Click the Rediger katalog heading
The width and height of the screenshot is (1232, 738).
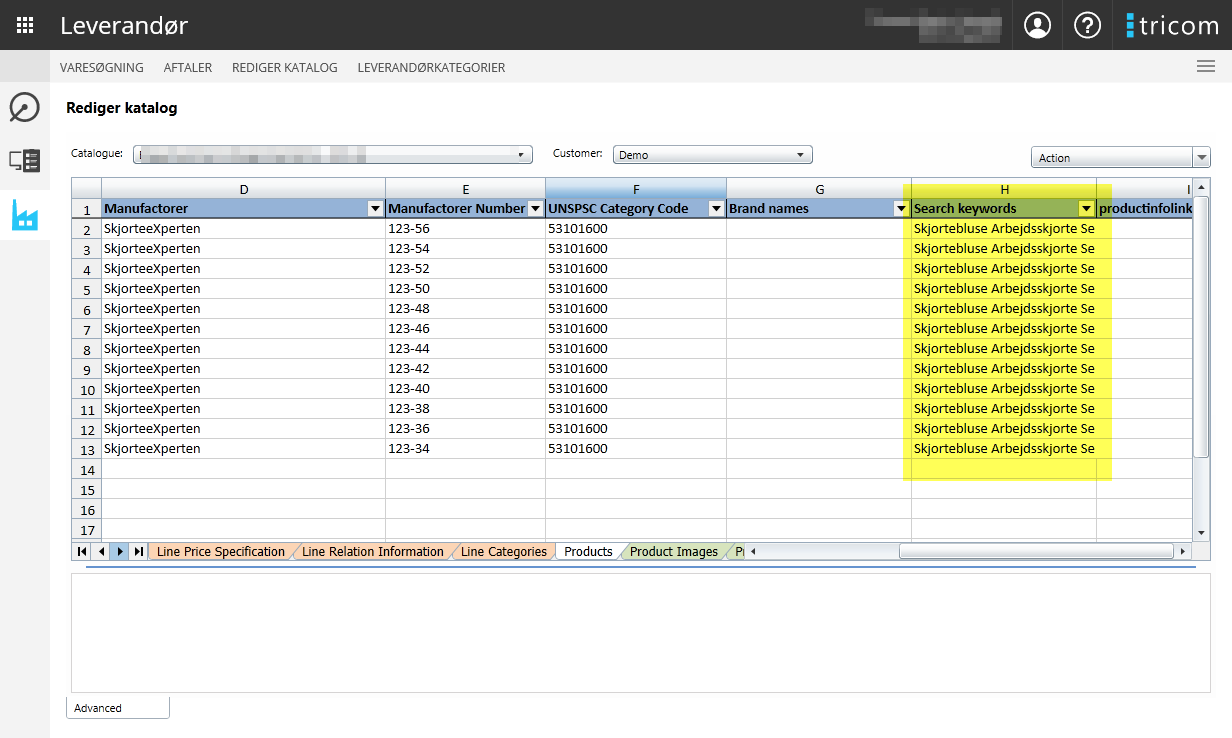[122, 108]
